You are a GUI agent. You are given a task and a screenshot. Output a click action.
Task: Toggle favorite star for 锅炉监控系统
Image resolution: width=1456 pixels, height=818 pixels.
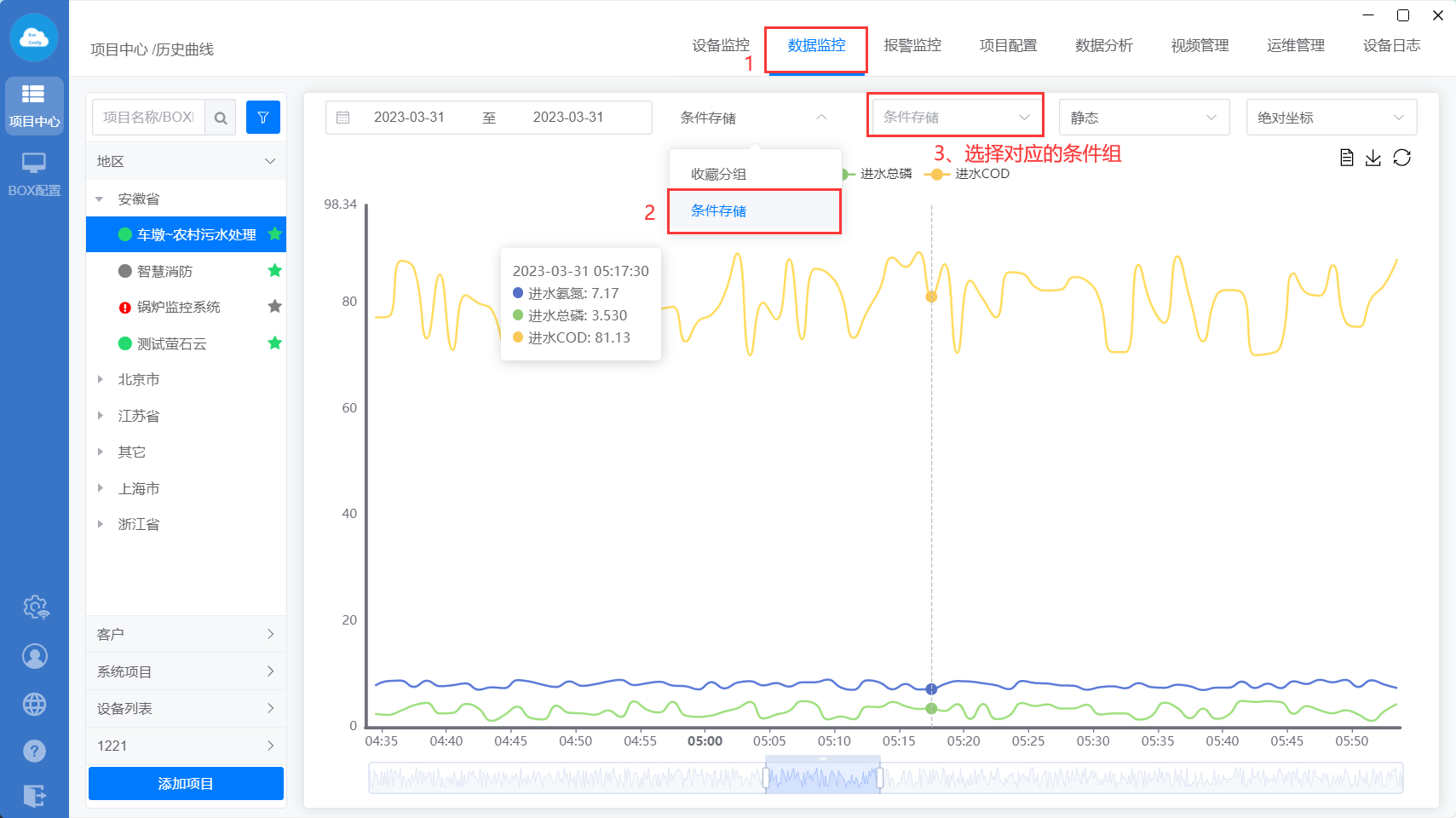pos(274,307)
